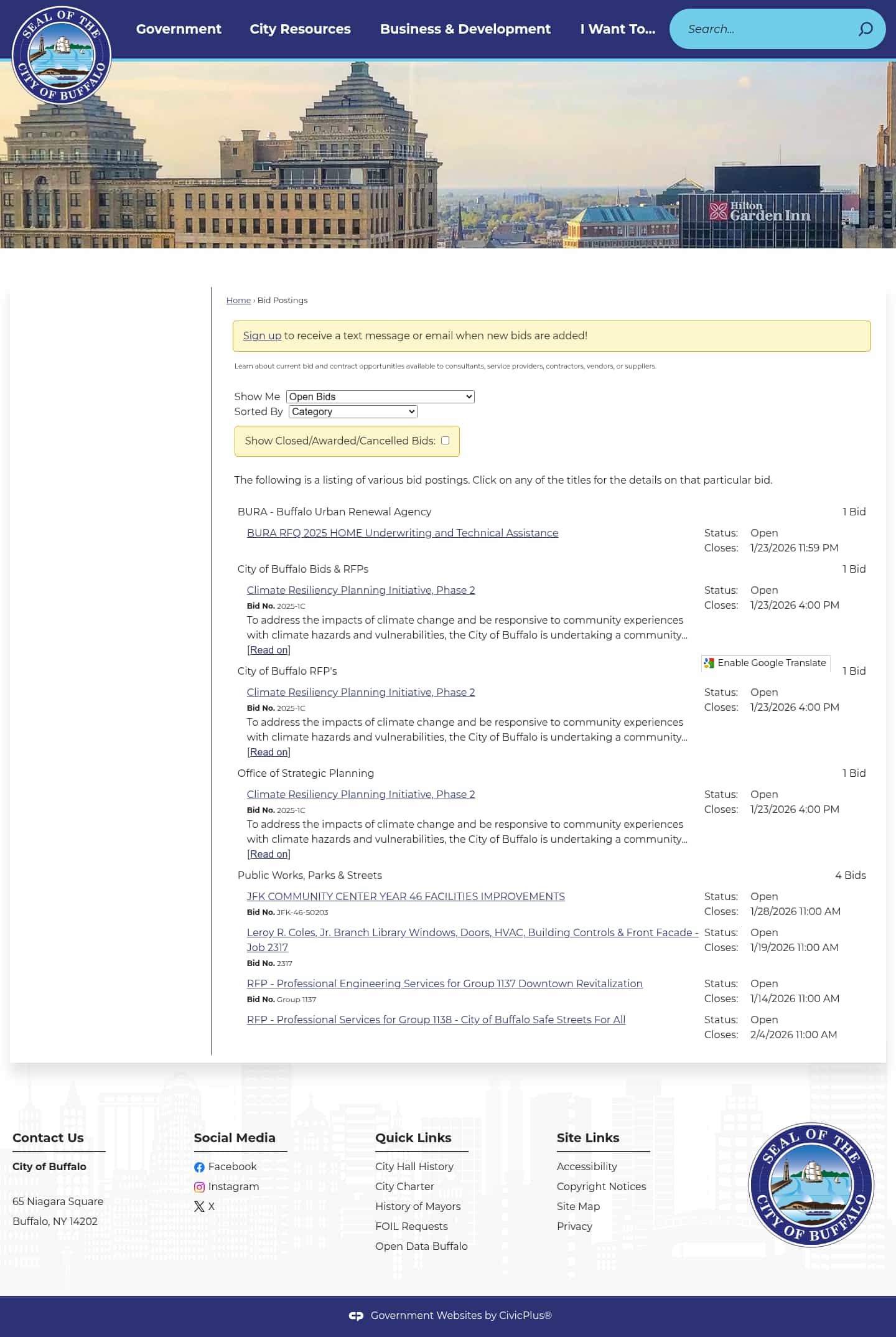This screenshot has width=896, height=1337.
Task: Click the CivicPlus logo icon
Action: point(356,1316)
